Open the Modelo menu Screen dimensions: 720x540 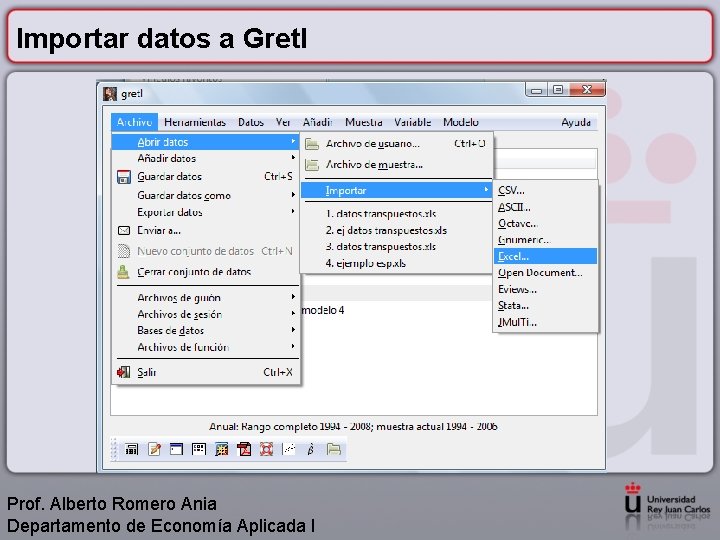pos(461,122)
